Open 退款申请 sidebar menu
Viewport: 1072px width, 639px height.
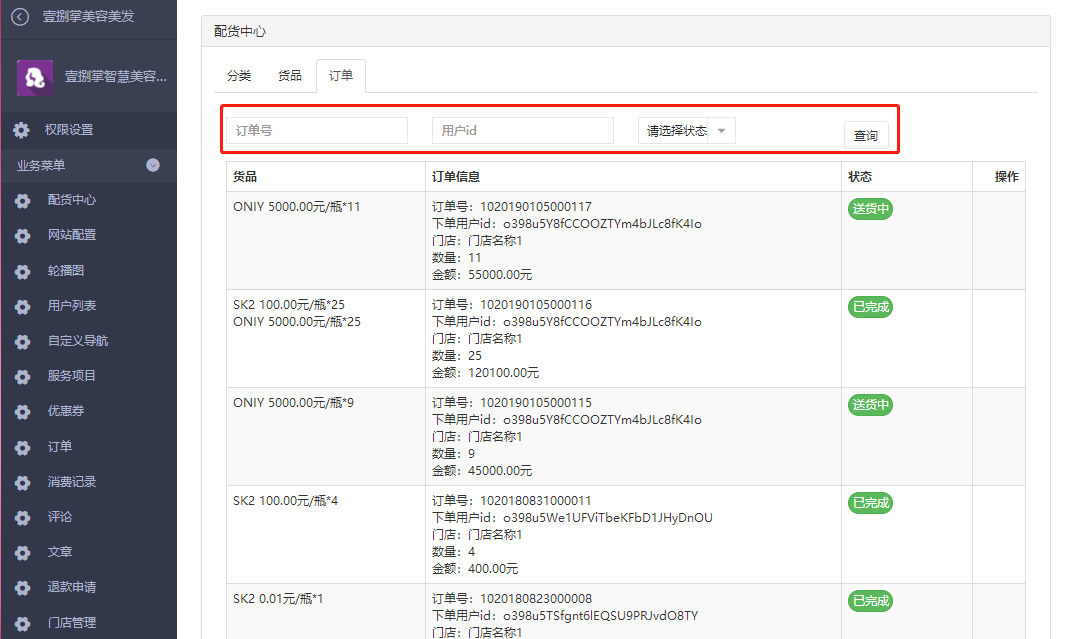(x=72, y=586)
